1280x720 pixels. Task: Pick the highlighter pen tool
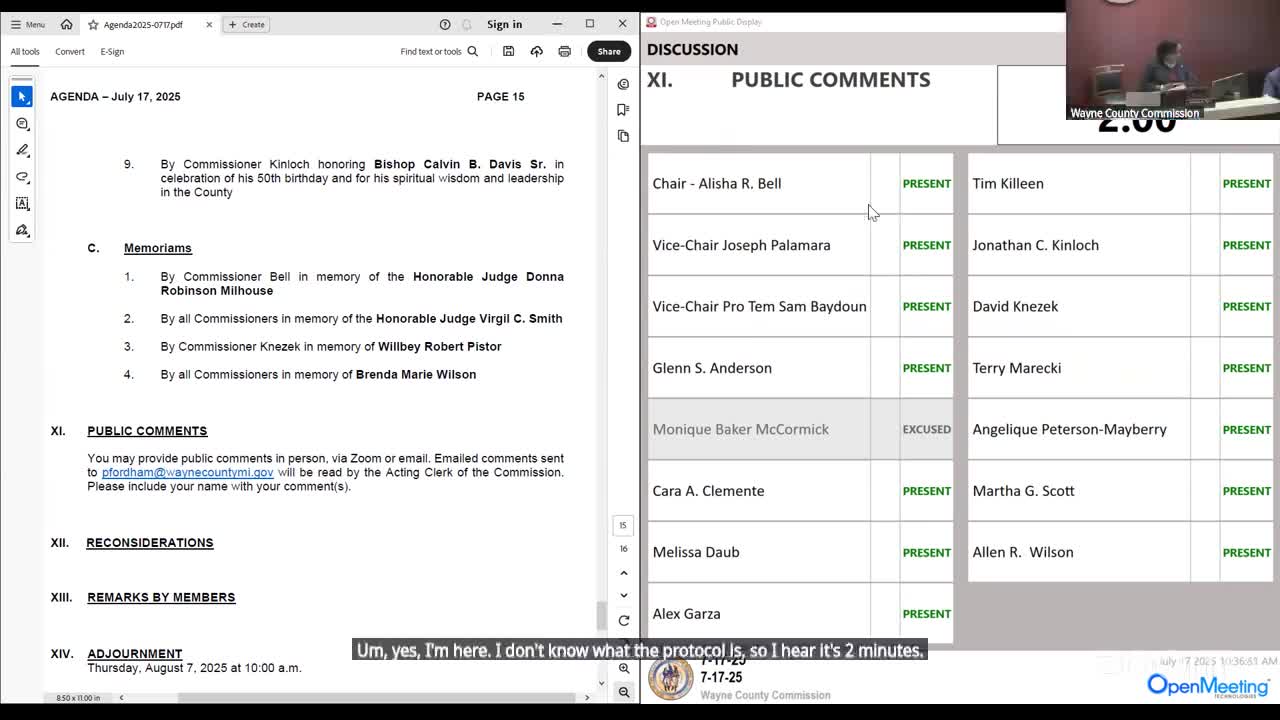22,150
